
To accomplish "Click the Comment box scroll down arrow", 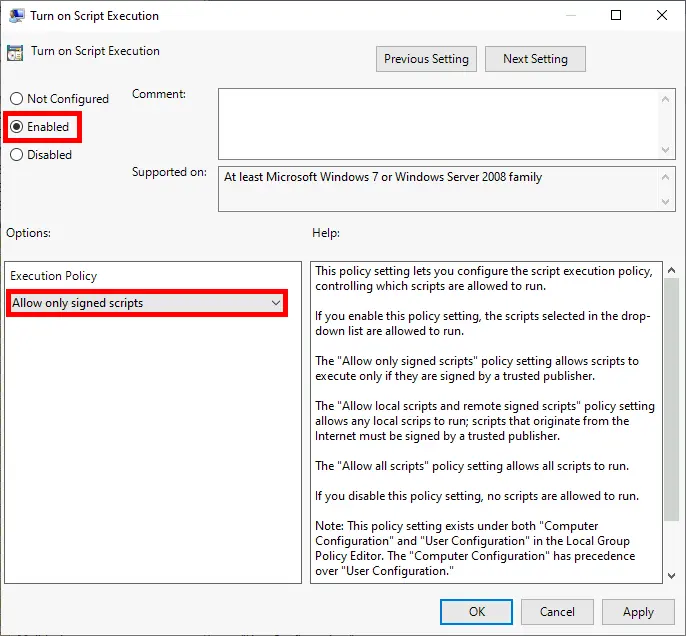I will 665,150.
